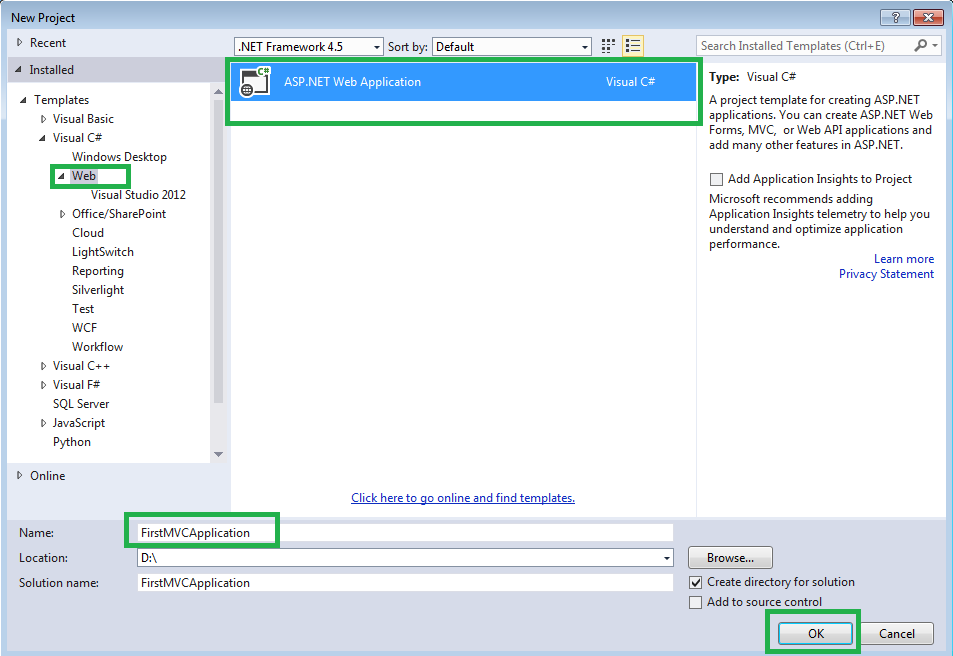Screen dimensions: 953x656
Task: Open the search options dropdown arrow
Action: pyautogui.click(x=935, y=46)
